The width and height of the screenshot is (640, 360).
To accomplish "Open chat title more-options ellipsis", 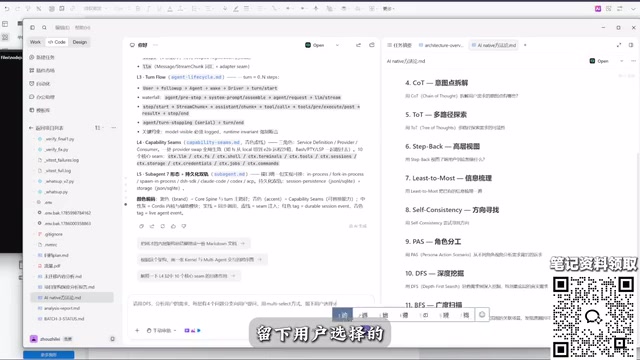I will 155,45.
